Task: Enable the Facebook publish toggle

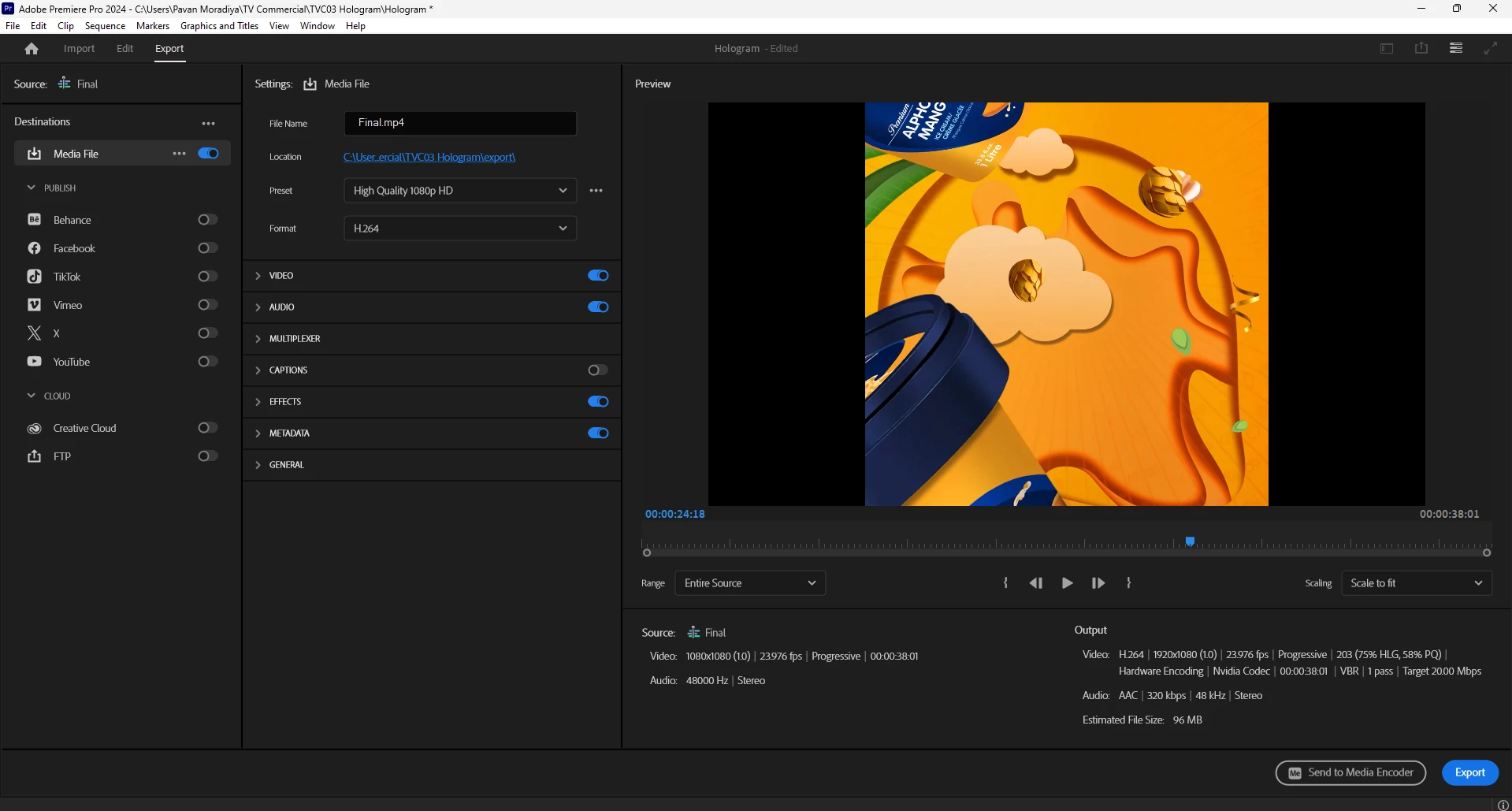Action: tap(208, 248)
